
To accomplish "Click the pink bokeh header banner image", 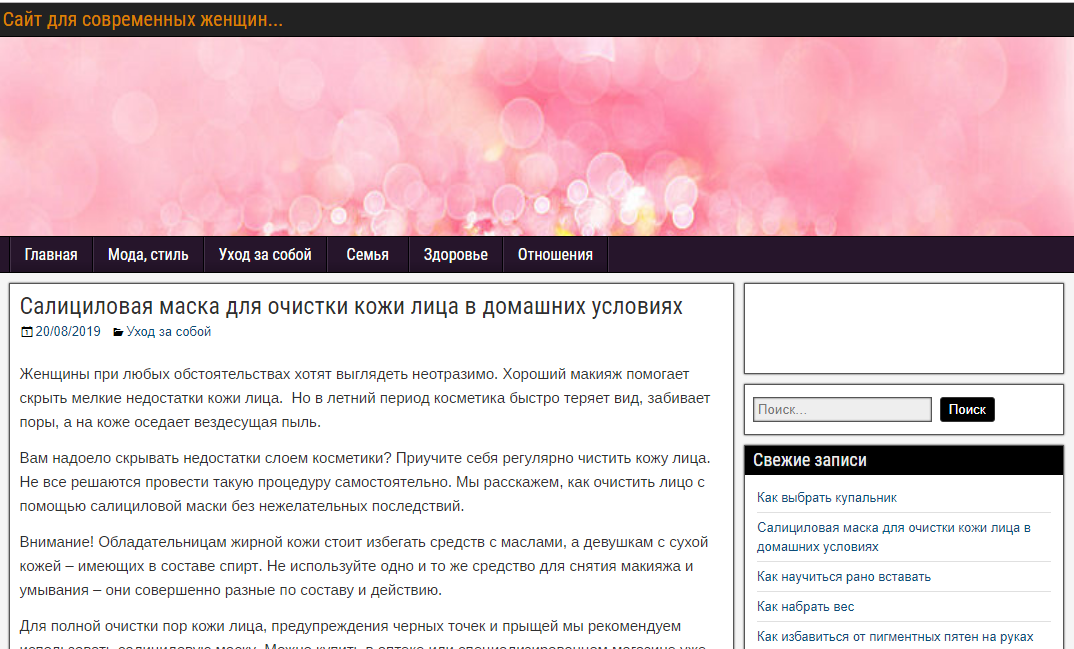I will [x=537, y=136].
